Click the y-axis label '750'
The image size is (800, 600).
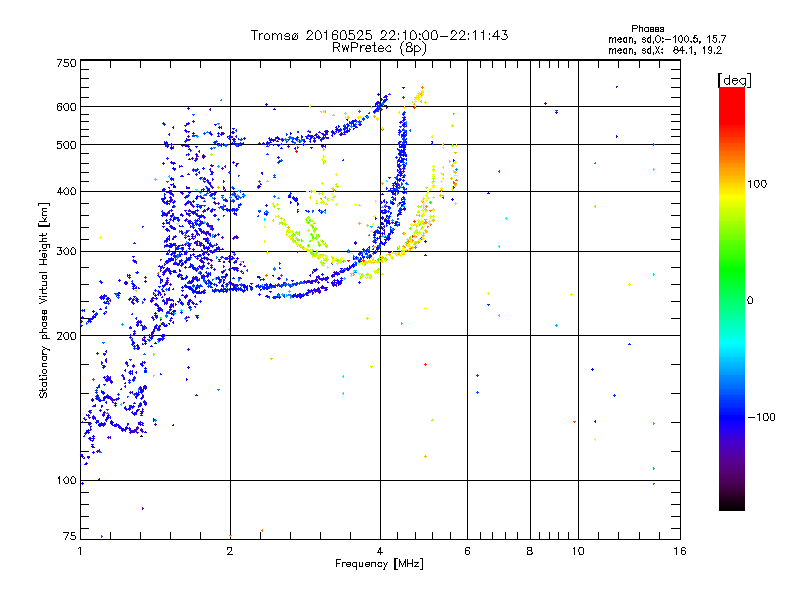pos(66,63)
